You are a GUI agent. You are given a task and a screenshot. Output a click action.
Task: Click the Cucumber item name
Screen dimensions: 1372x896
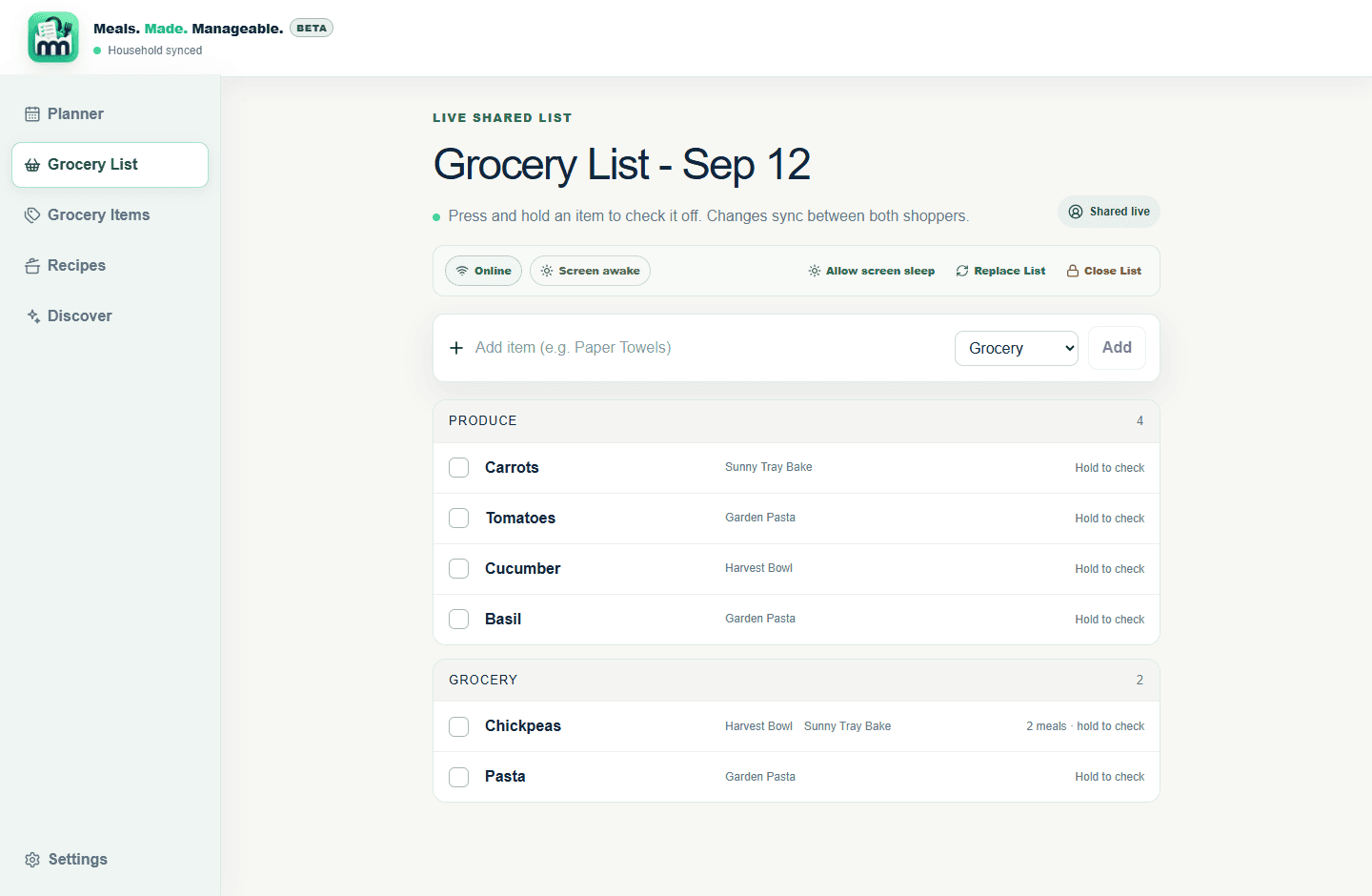(x=522, y=569)
